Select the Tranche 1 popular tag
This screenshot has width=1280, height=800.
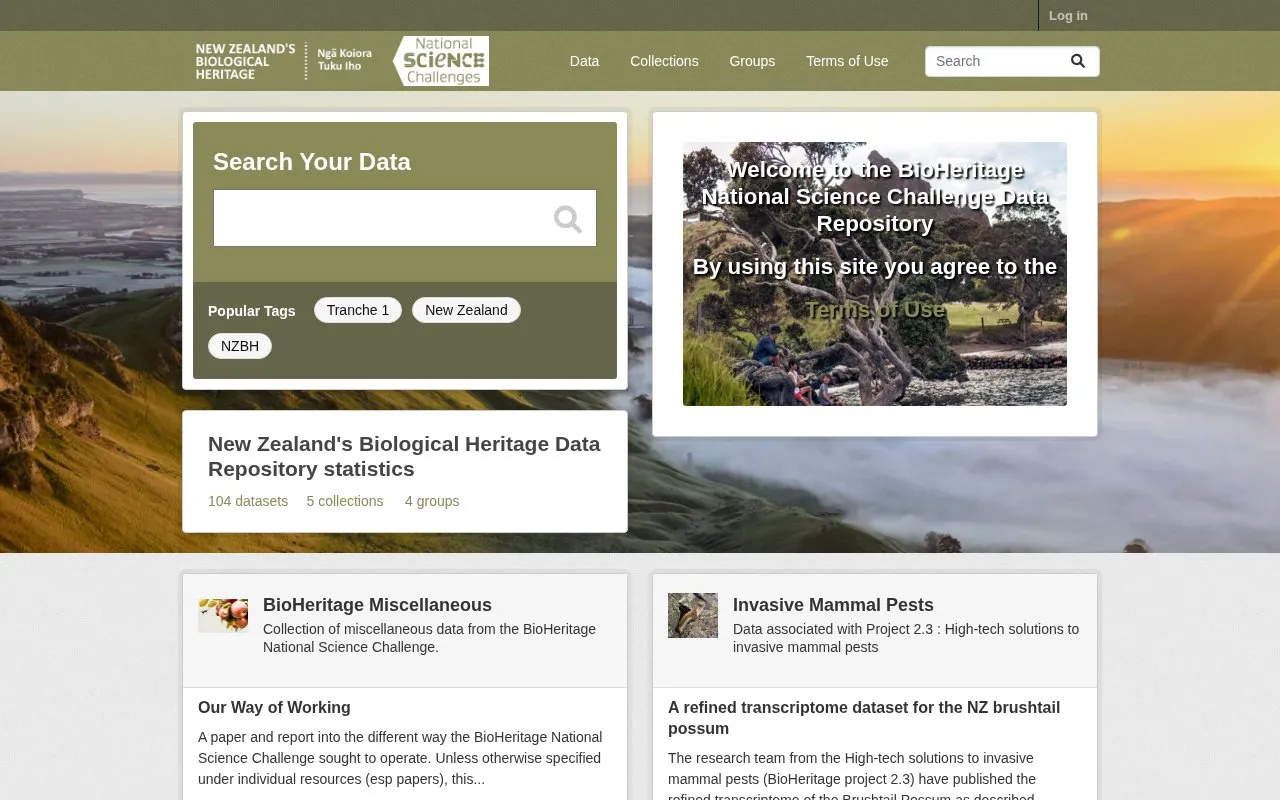(x=358, y=310)
